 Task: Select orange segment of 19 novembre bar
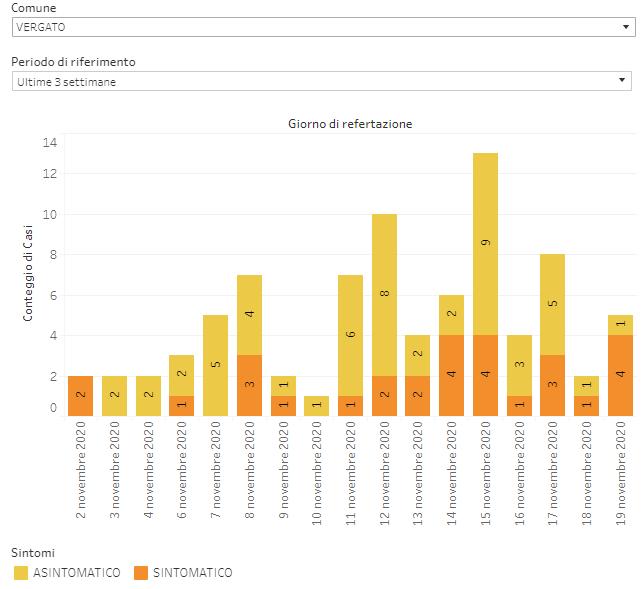click(620, 375)
